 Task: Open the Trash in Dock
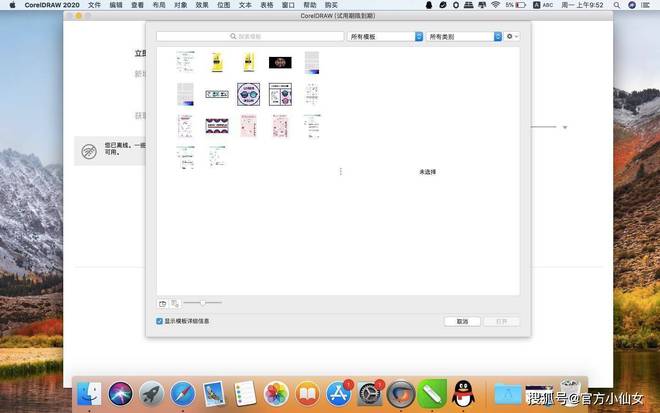tap(570, 392)
